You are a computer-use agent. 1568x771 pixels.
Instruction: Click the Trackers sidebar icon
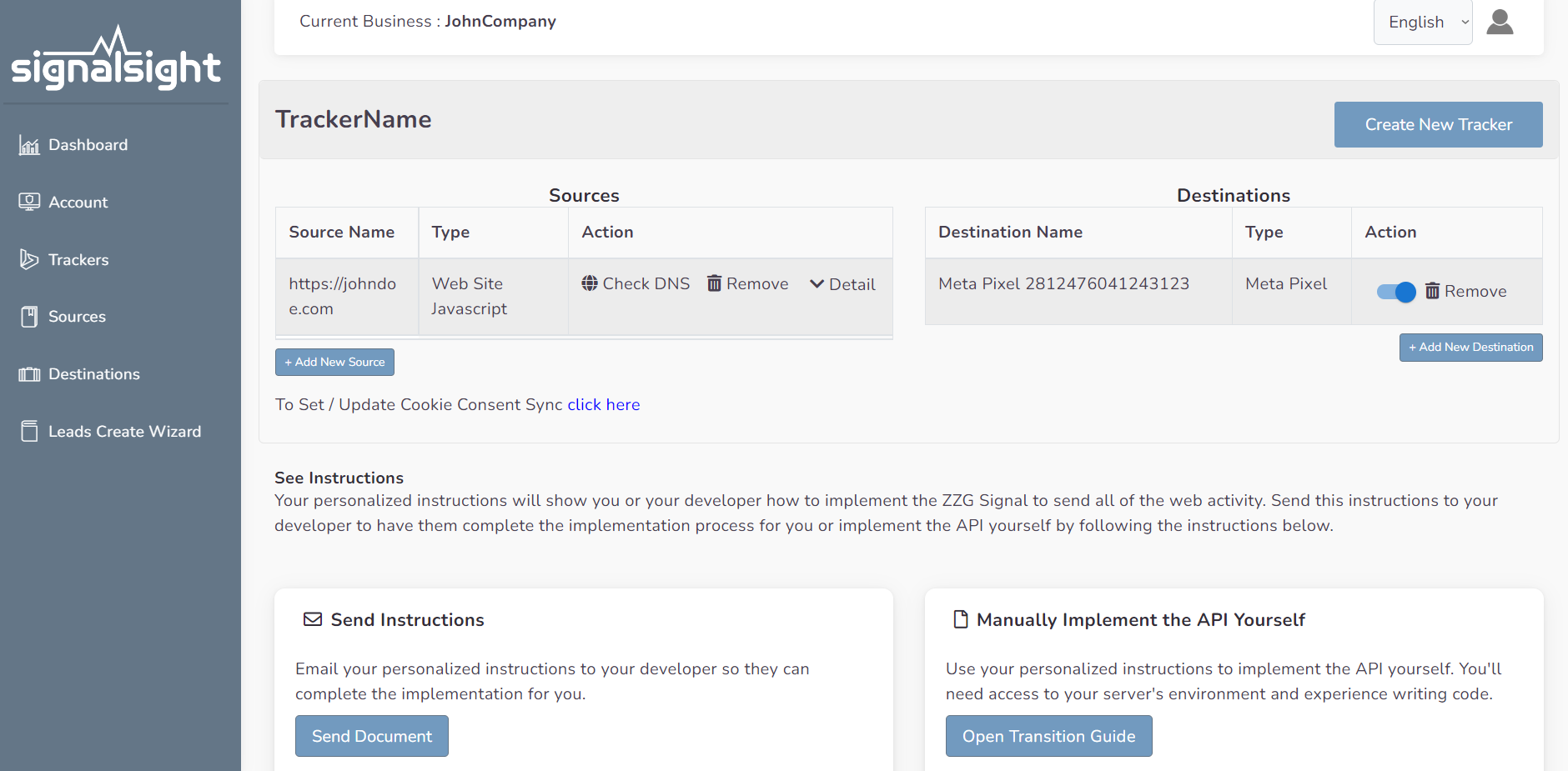coord(29,259)
